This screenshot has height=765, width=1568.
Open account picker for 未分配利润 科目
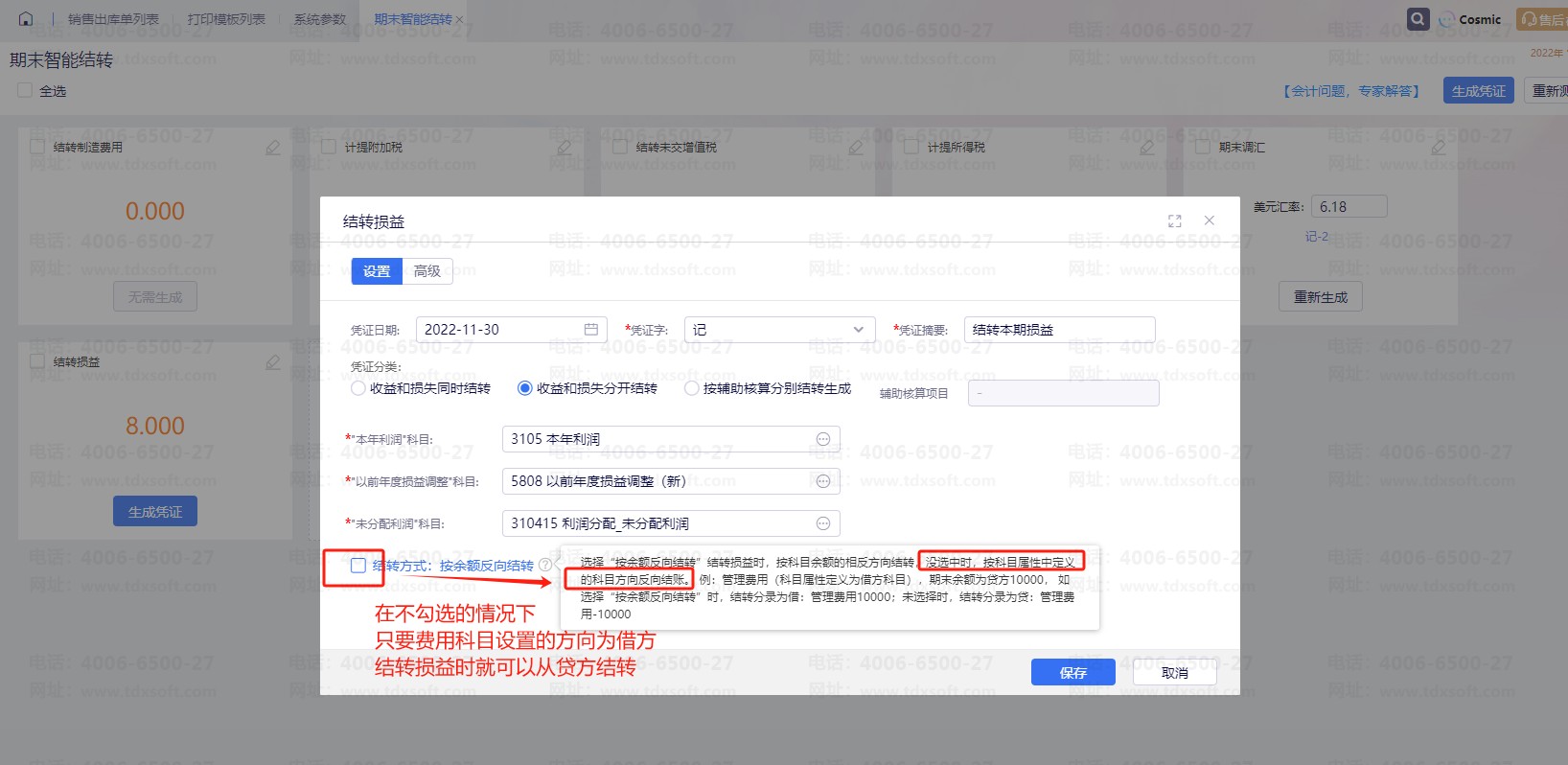pyautogui.click(x=822, y=523)
